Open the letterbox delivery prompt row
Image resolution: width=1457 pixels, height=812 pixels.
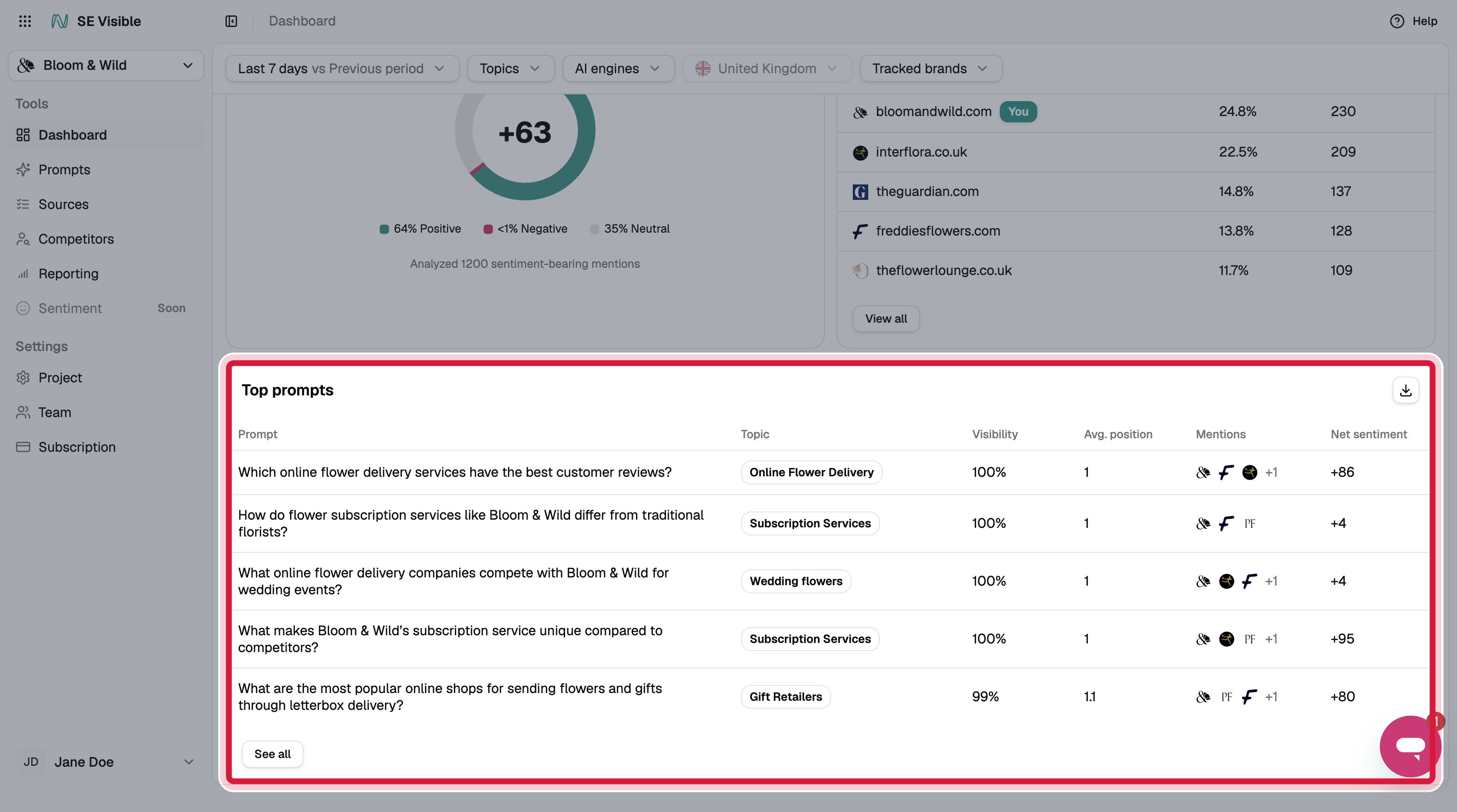[x=830, y=696]
